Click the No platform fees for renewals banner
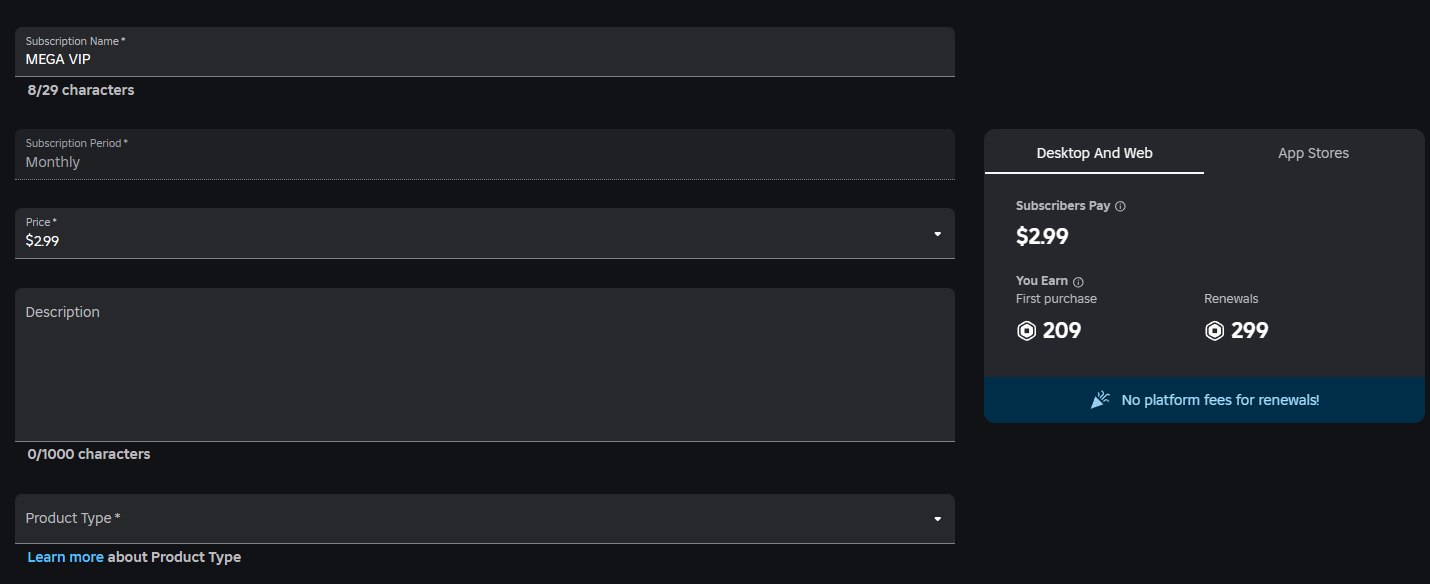 (x=1204, y=399)
